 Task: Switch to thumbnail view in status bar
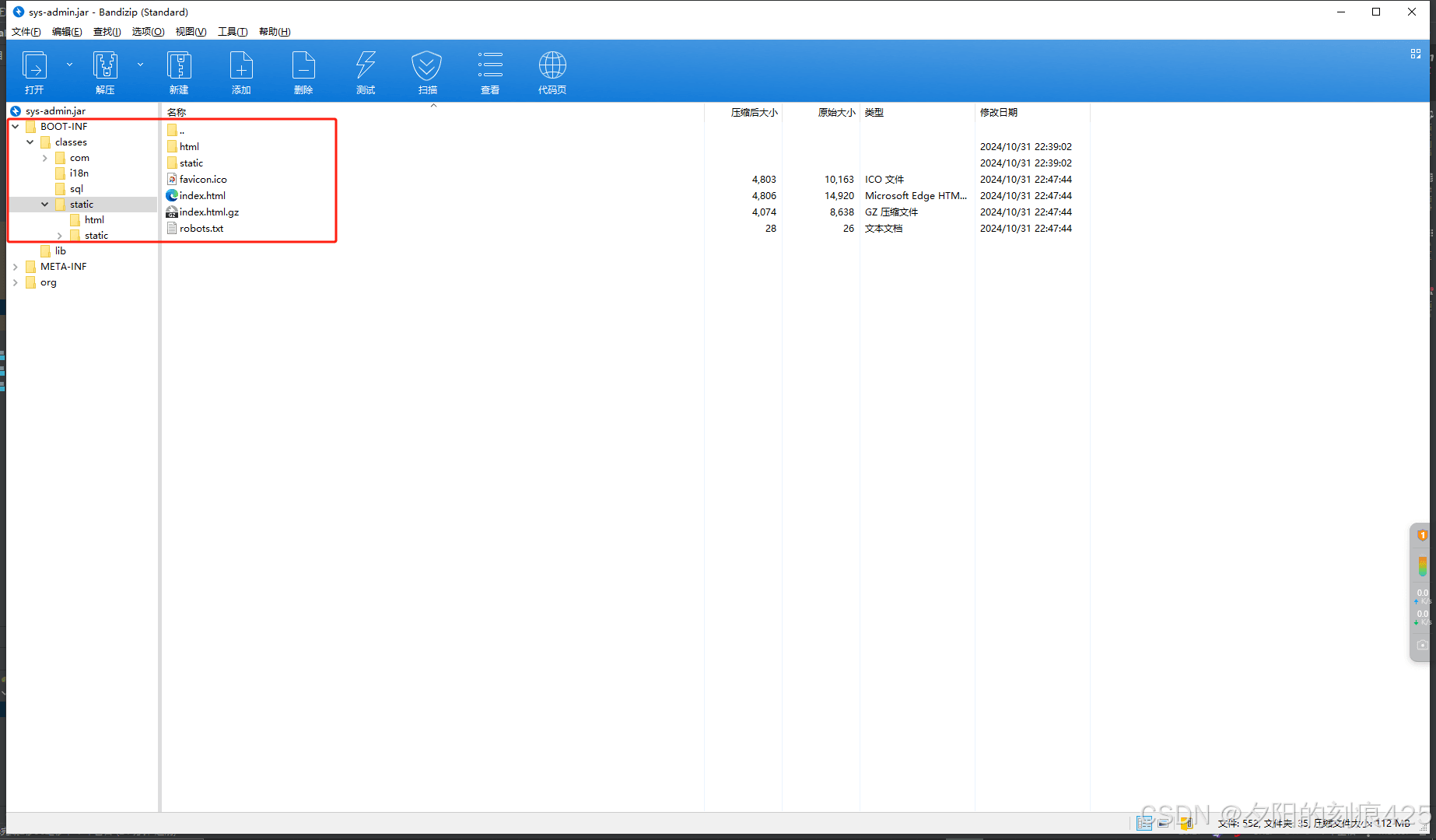click(x=1164, y=823)
